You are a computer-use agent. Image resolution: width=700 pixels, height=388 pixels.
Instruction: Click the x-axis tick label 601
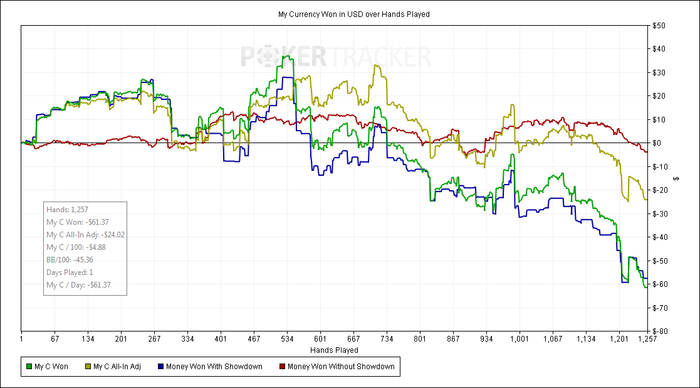(x=320, y=339)
